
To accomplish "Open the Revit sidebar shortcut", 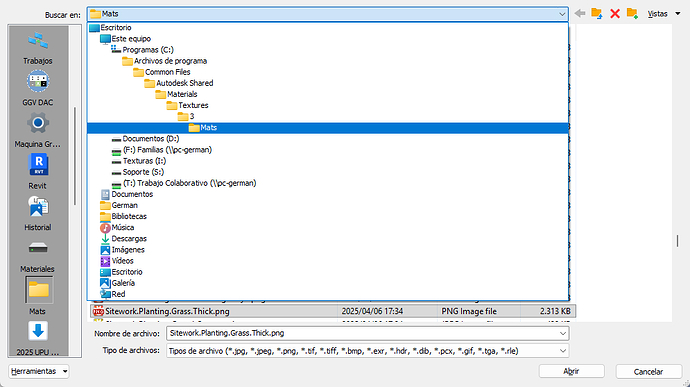I will click(38, 172).
